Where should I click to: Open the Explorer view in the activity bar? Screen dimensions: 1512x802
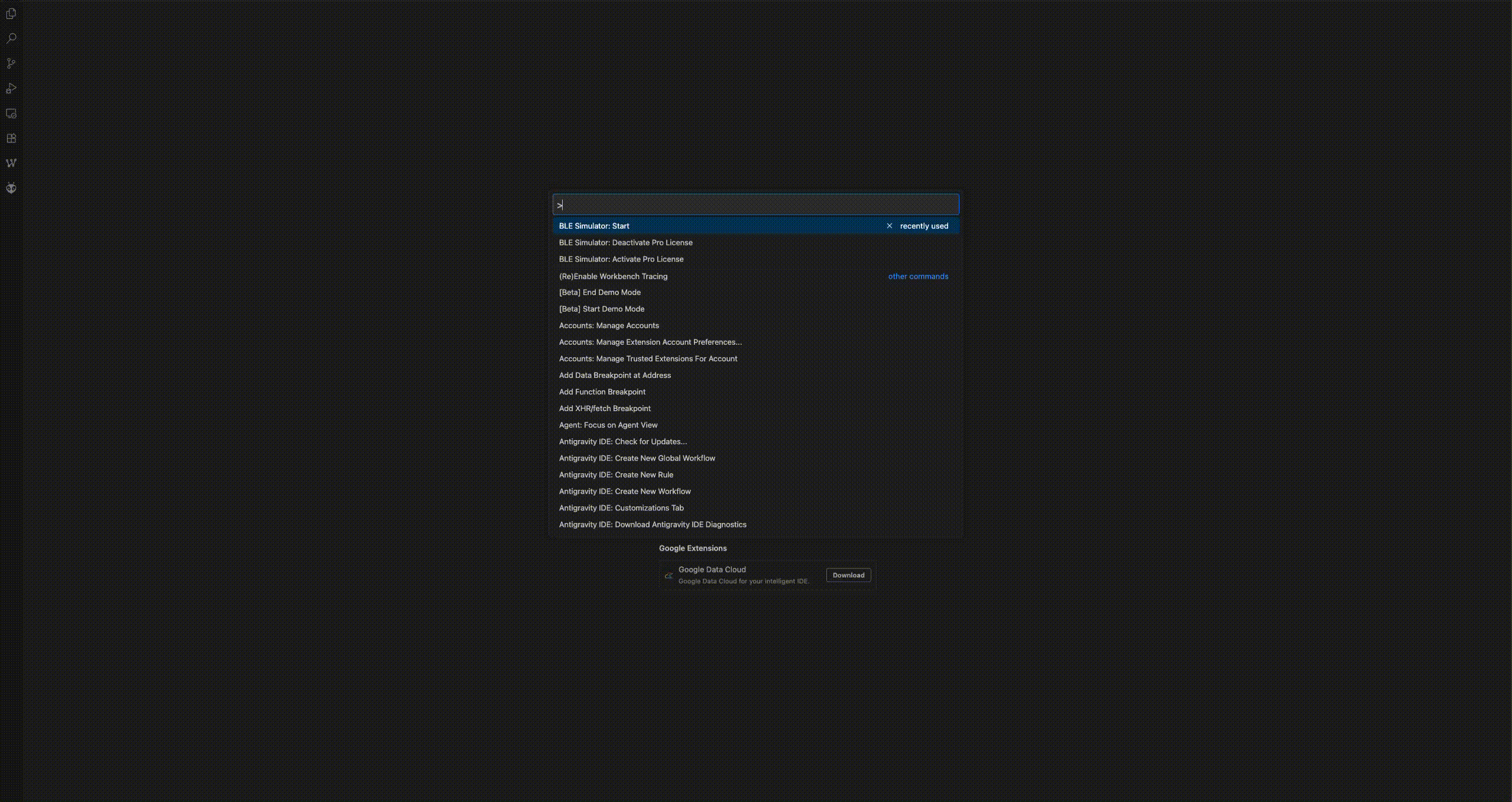tap(11, 14)
